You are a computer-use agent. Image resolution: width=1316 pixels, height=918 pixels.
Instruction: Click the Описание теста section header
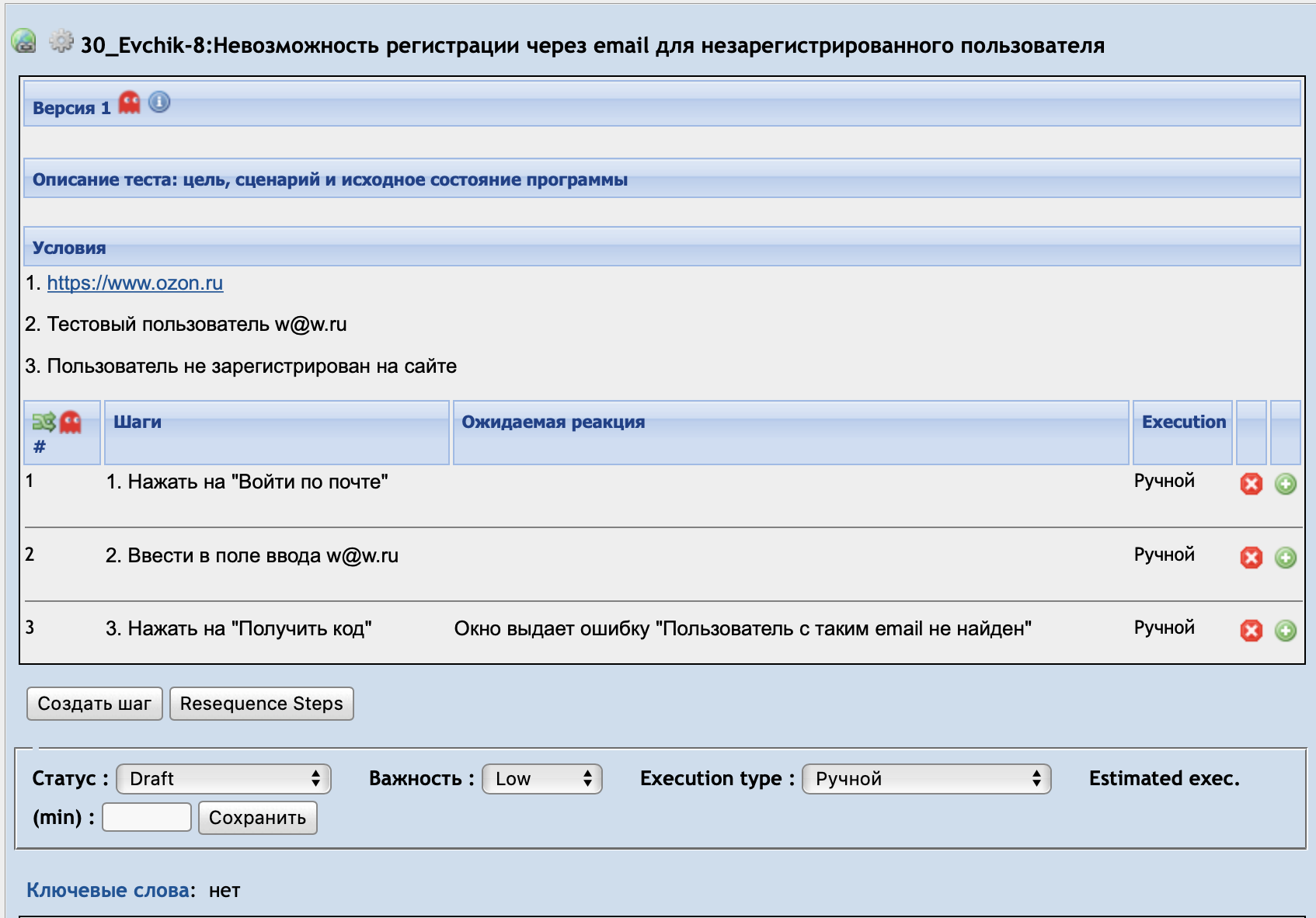coord(662,179)
